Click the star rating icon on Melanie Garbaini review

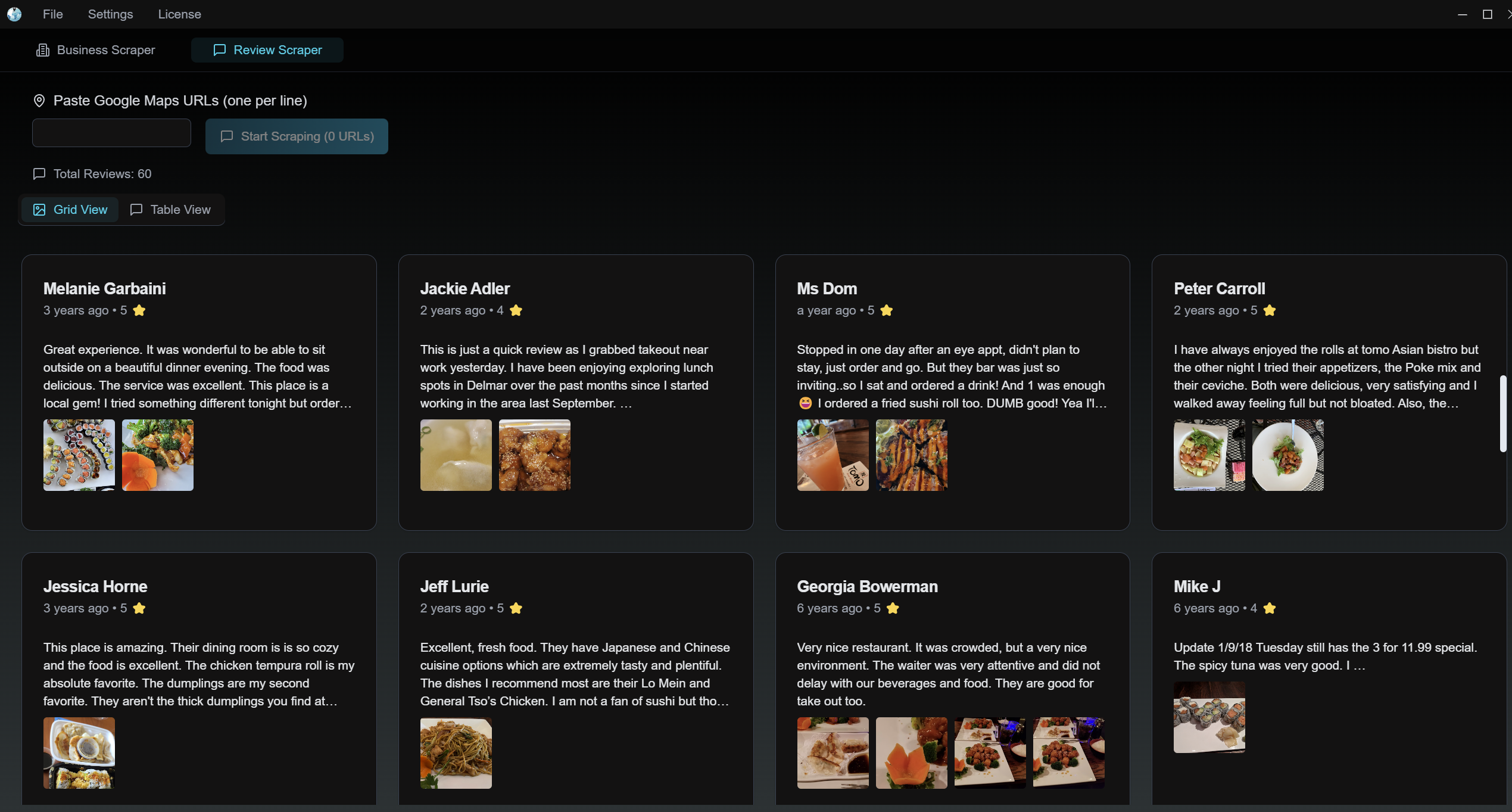(x=139, y=310)
